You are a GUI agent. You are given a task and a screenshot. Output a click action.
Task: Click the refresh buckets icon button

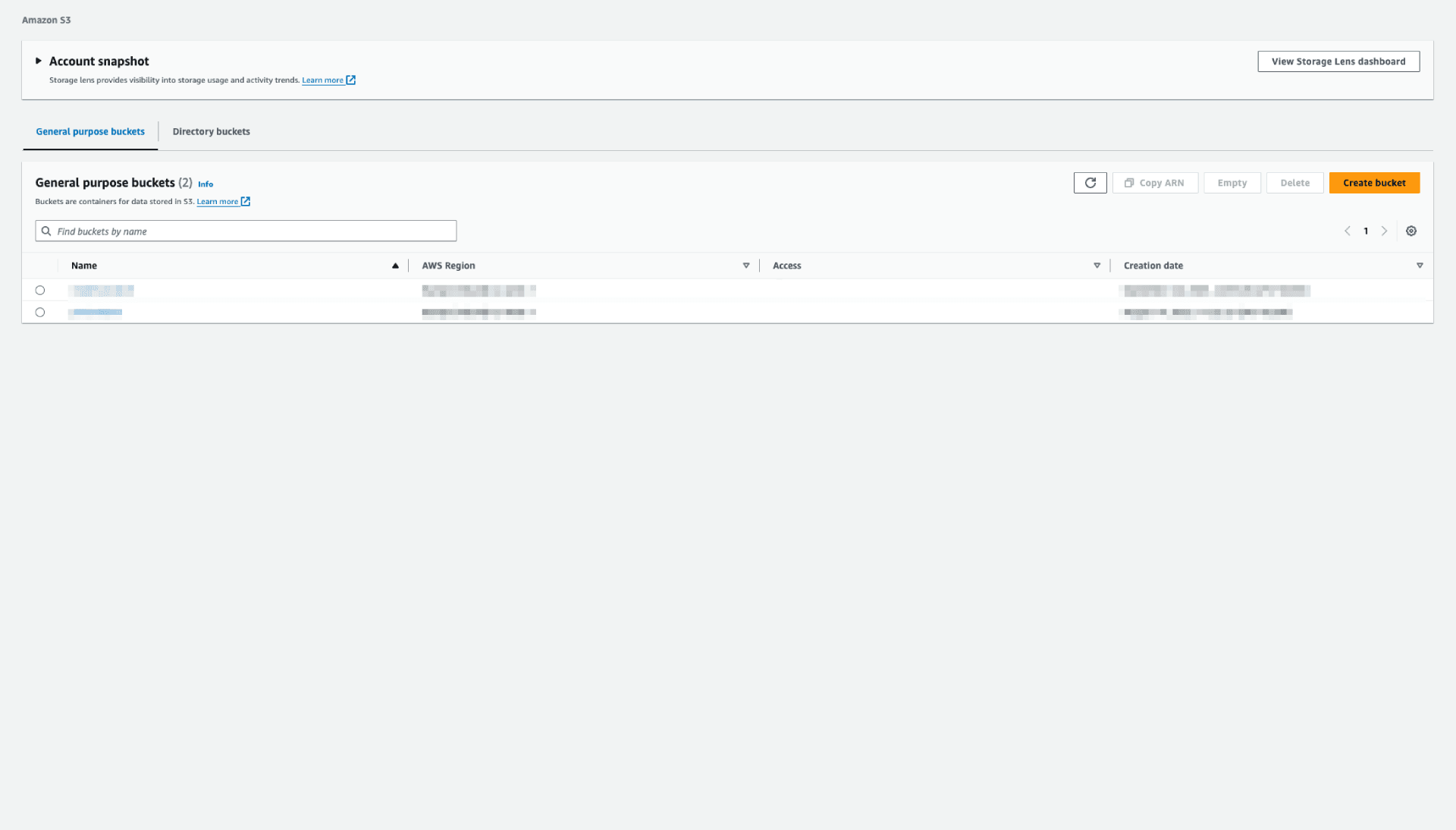(x=1090, y=183)
